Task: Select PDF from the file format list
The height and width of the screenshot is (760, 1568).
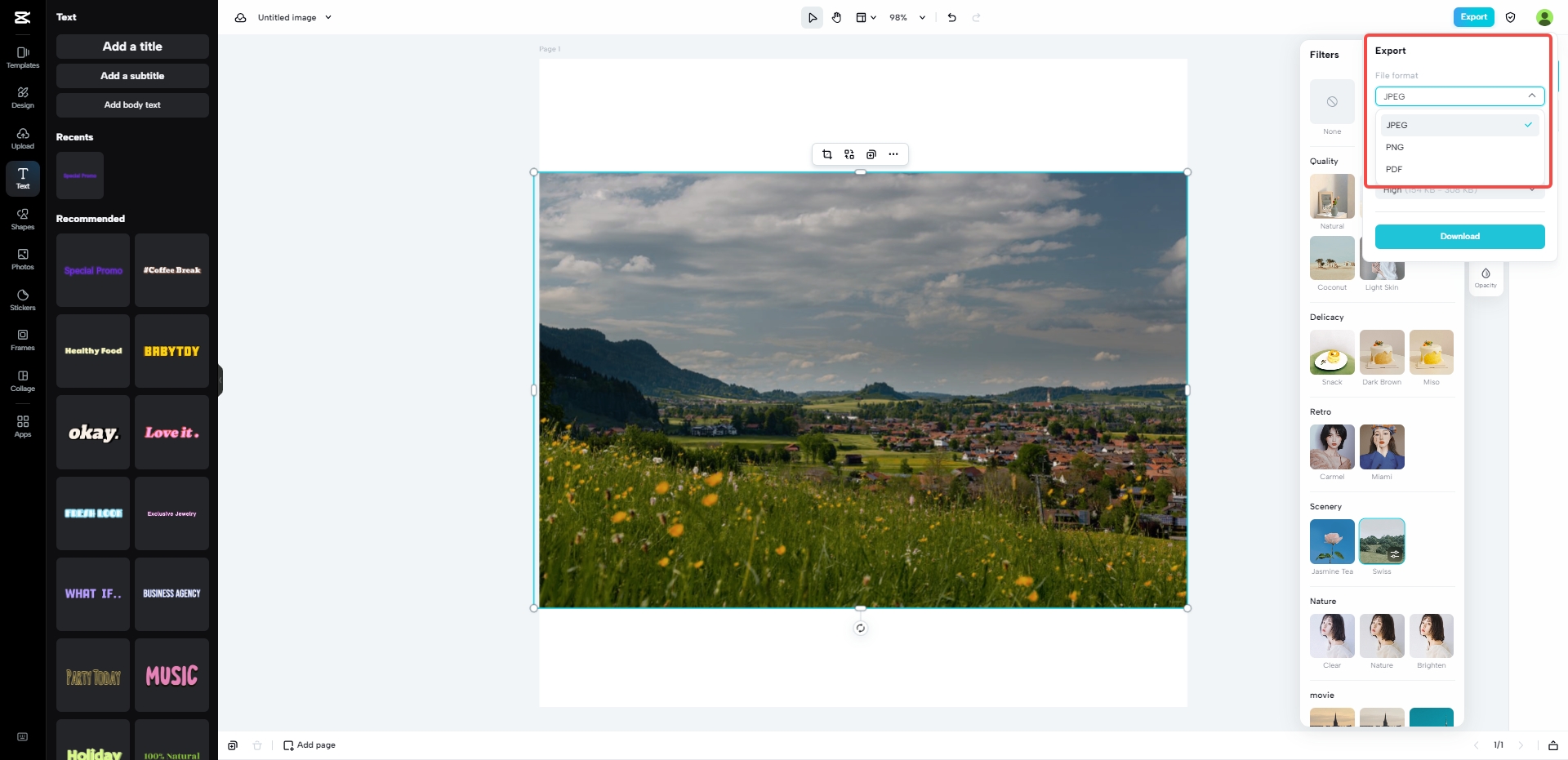Action: pos(1459,169)
